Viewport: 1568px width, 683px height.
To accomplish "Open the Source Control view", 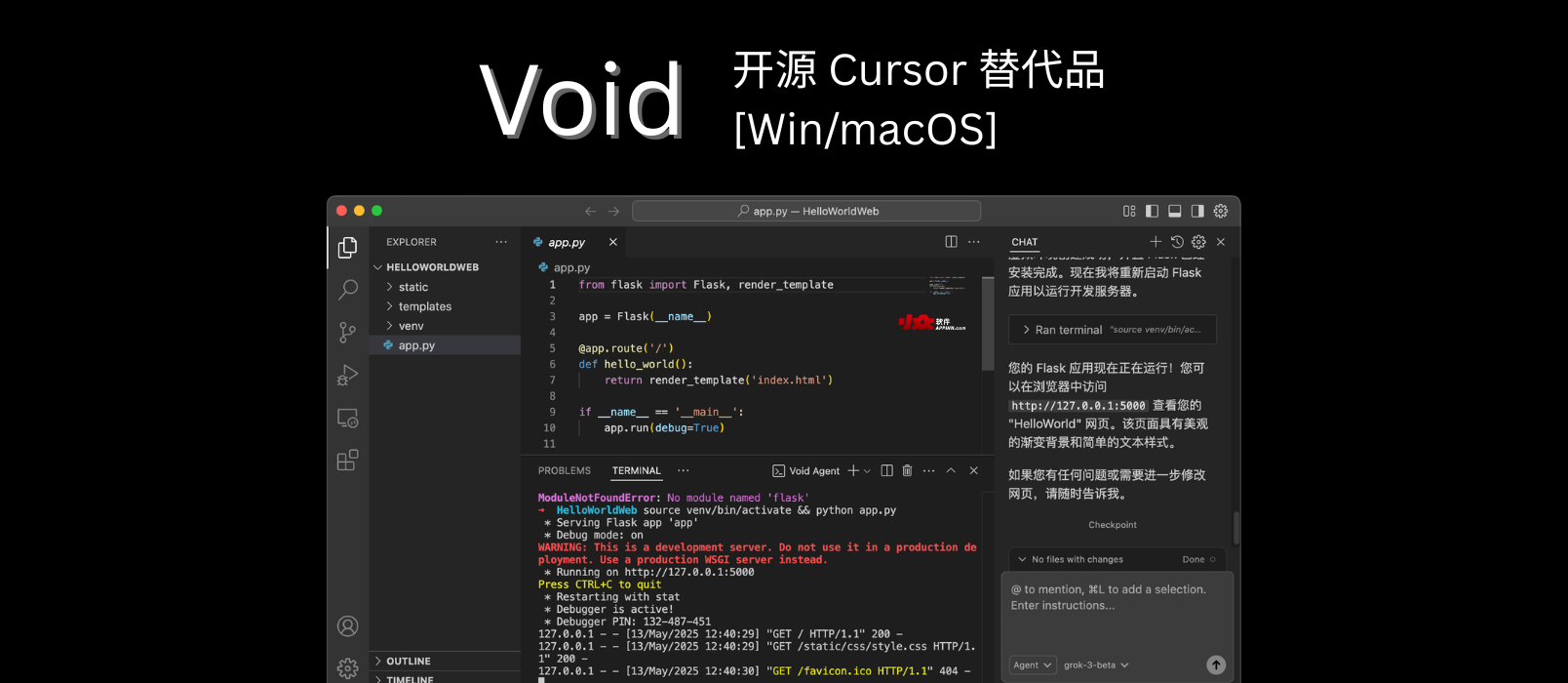I will [347, 333].
